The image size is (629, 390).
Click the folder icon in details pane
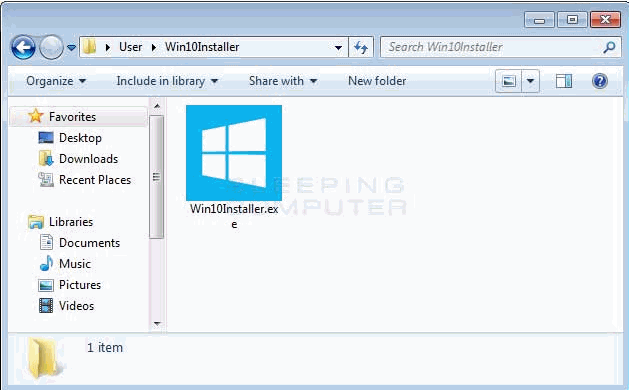tap(45, 358)
